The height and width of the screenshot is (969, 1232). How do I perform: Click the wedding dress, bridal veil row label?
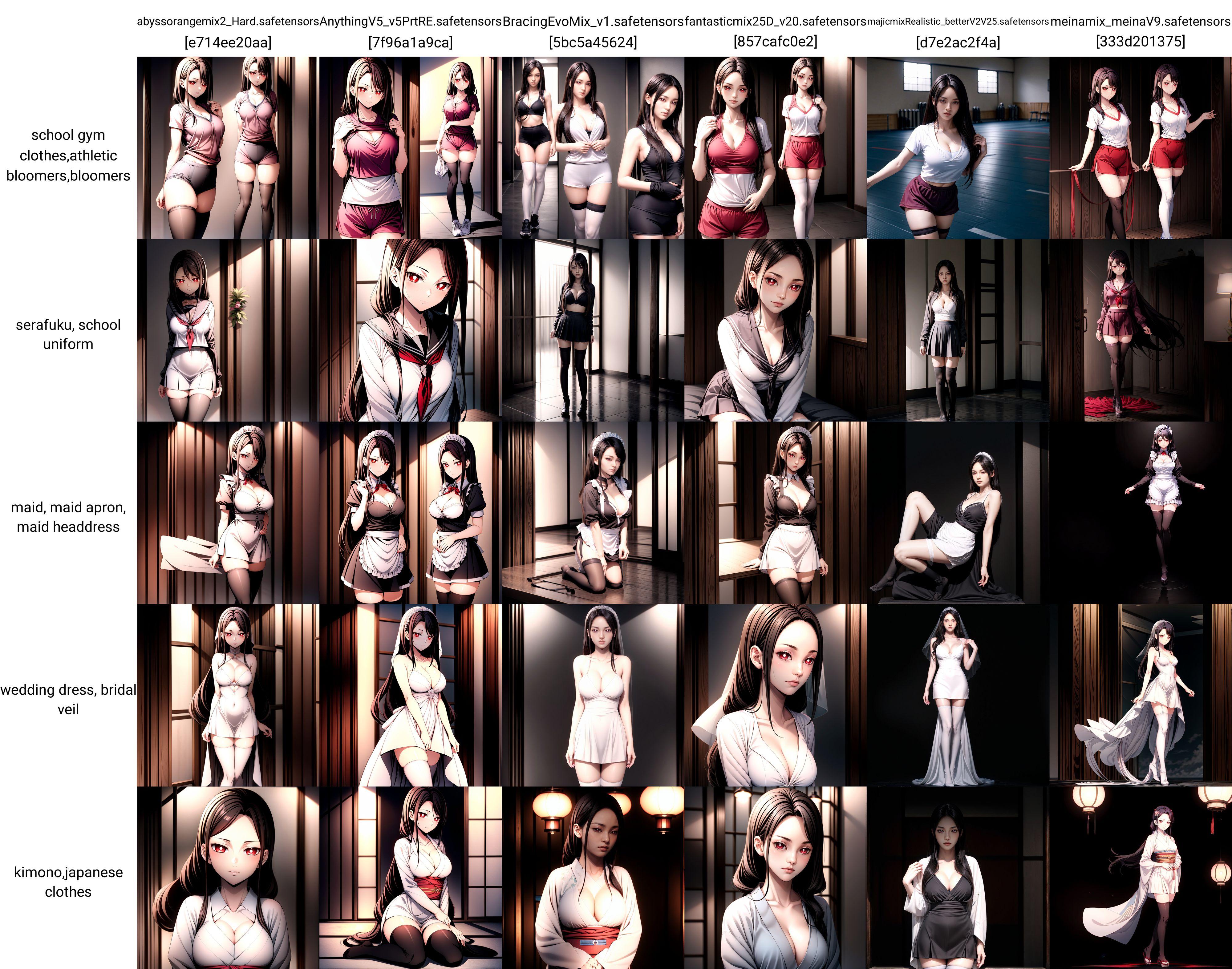pos(68,699)
